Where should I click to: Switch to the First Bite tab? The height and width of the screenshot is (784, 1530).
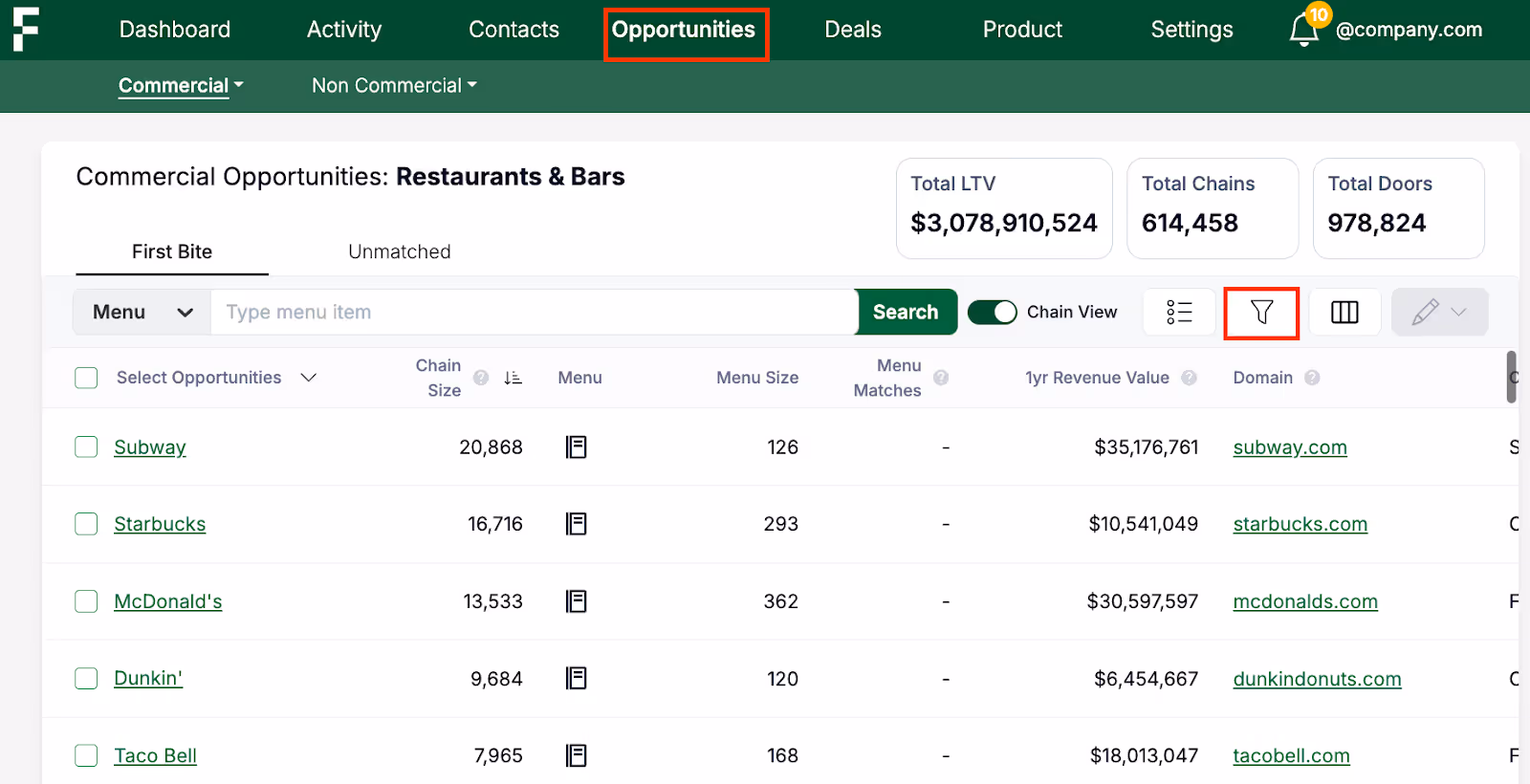(172, 251)
